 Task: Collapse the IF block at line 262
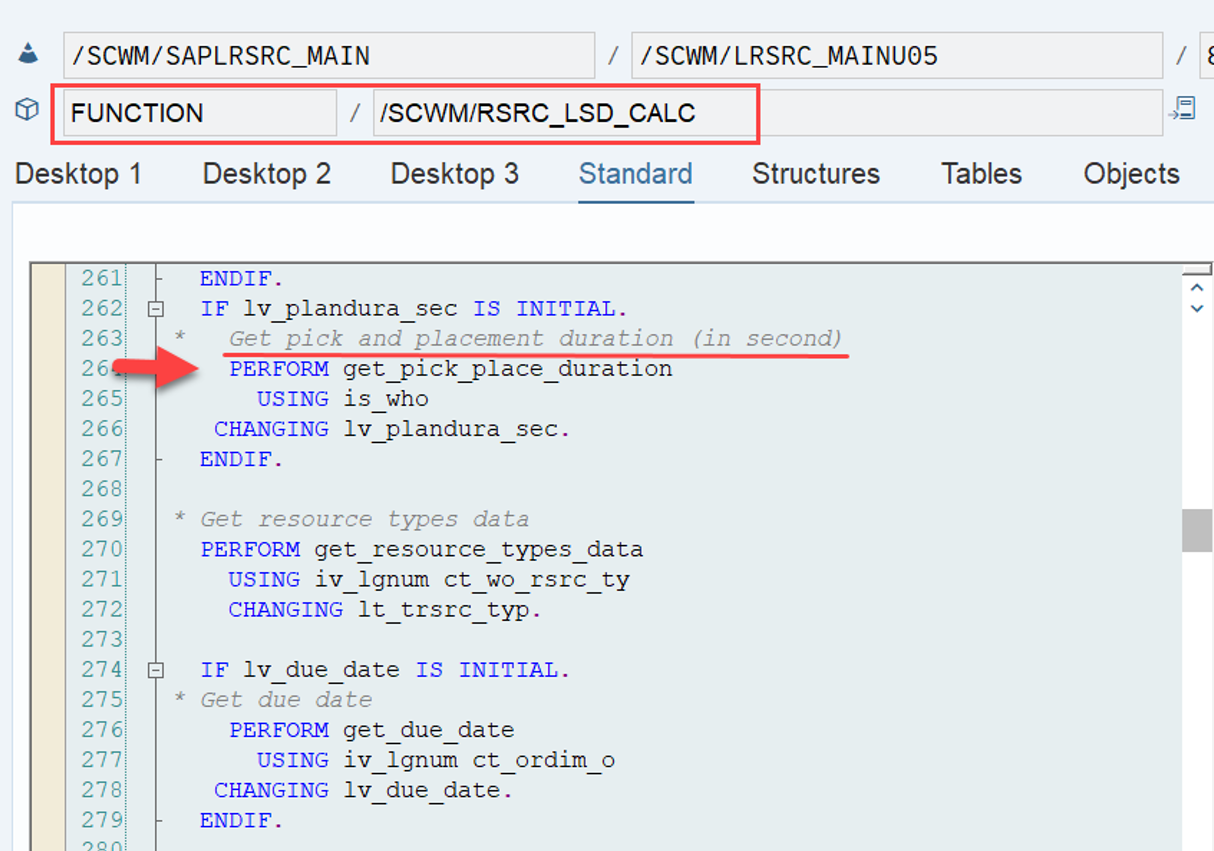point(155,309)
